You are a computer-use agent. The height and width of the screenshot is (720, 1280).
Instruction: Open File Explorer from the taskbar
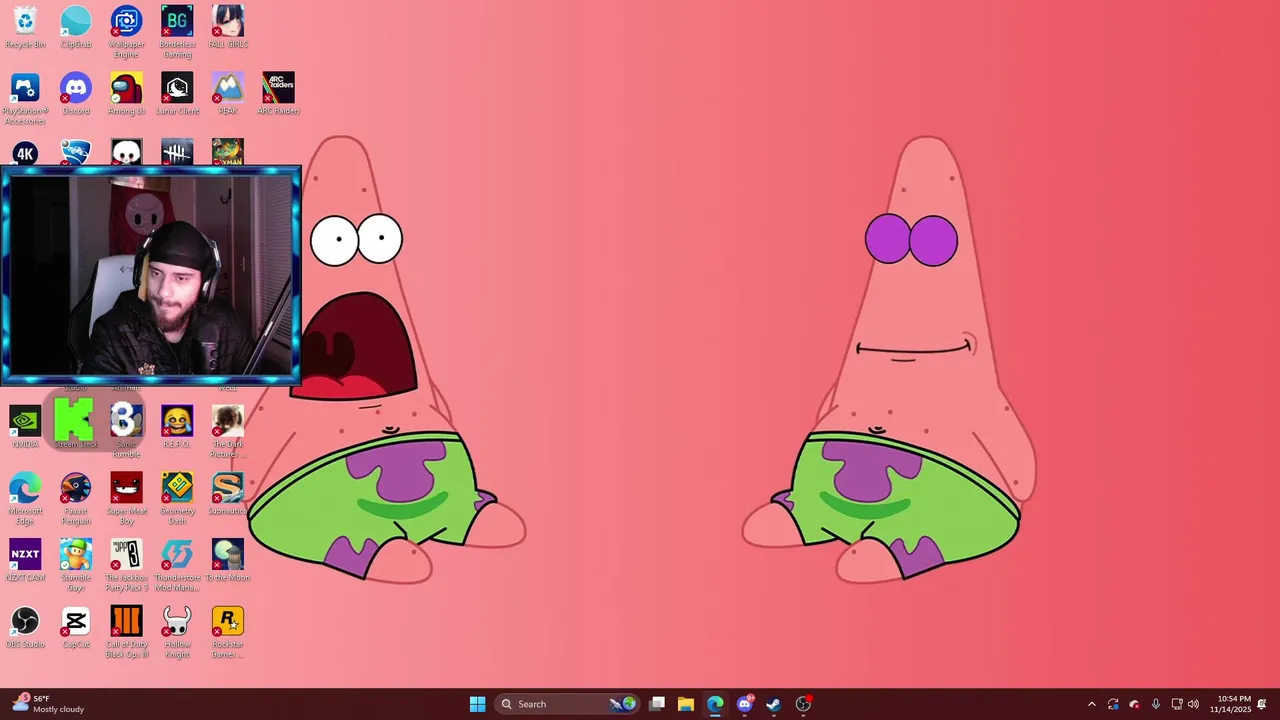686,704
